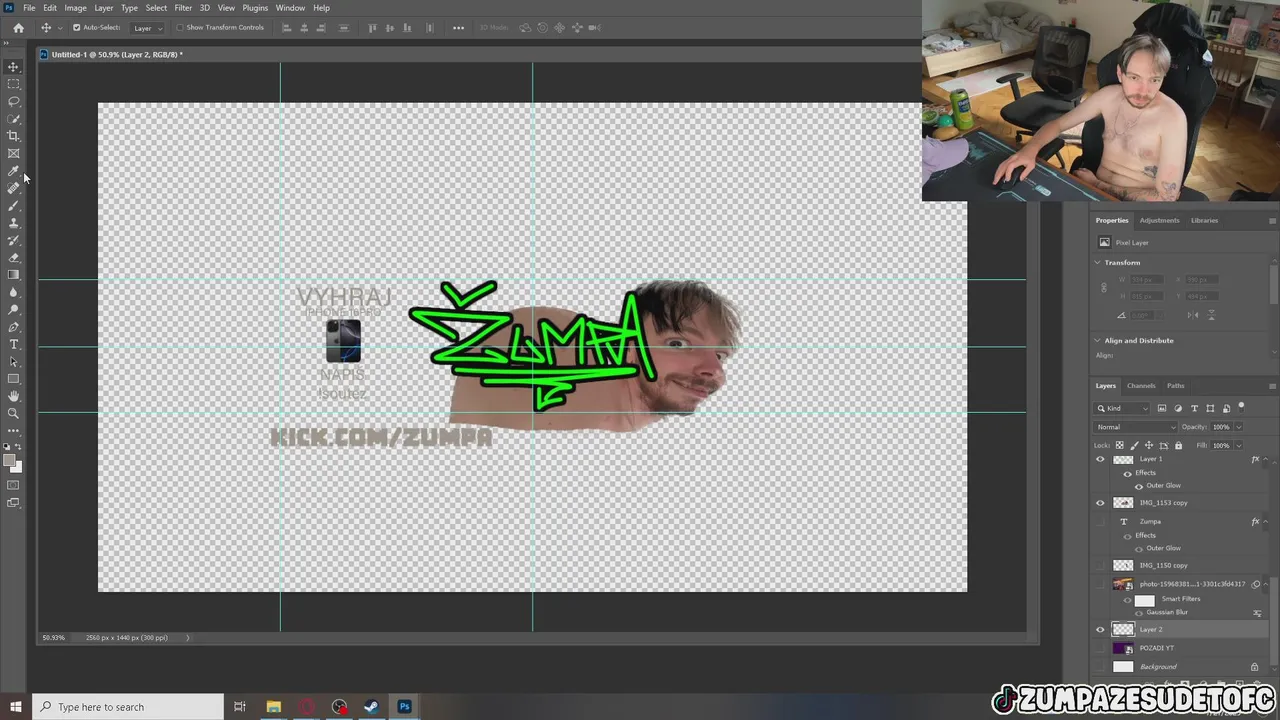Viewport: 1280px width, 720px height.
Task: Switch to the Paths tab
Action: pos(1175,386)
